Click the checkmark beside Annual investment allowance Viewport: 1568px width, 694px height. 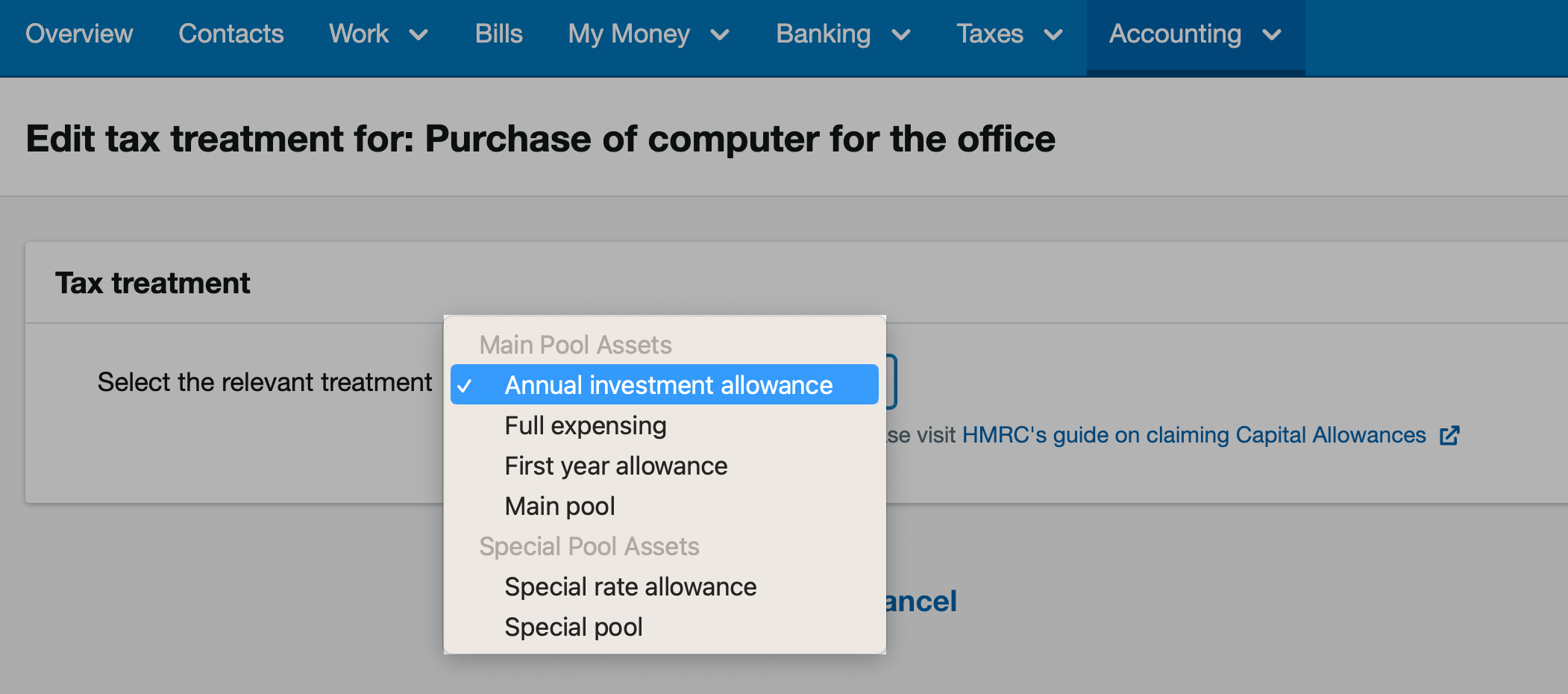tap(466, 384)
